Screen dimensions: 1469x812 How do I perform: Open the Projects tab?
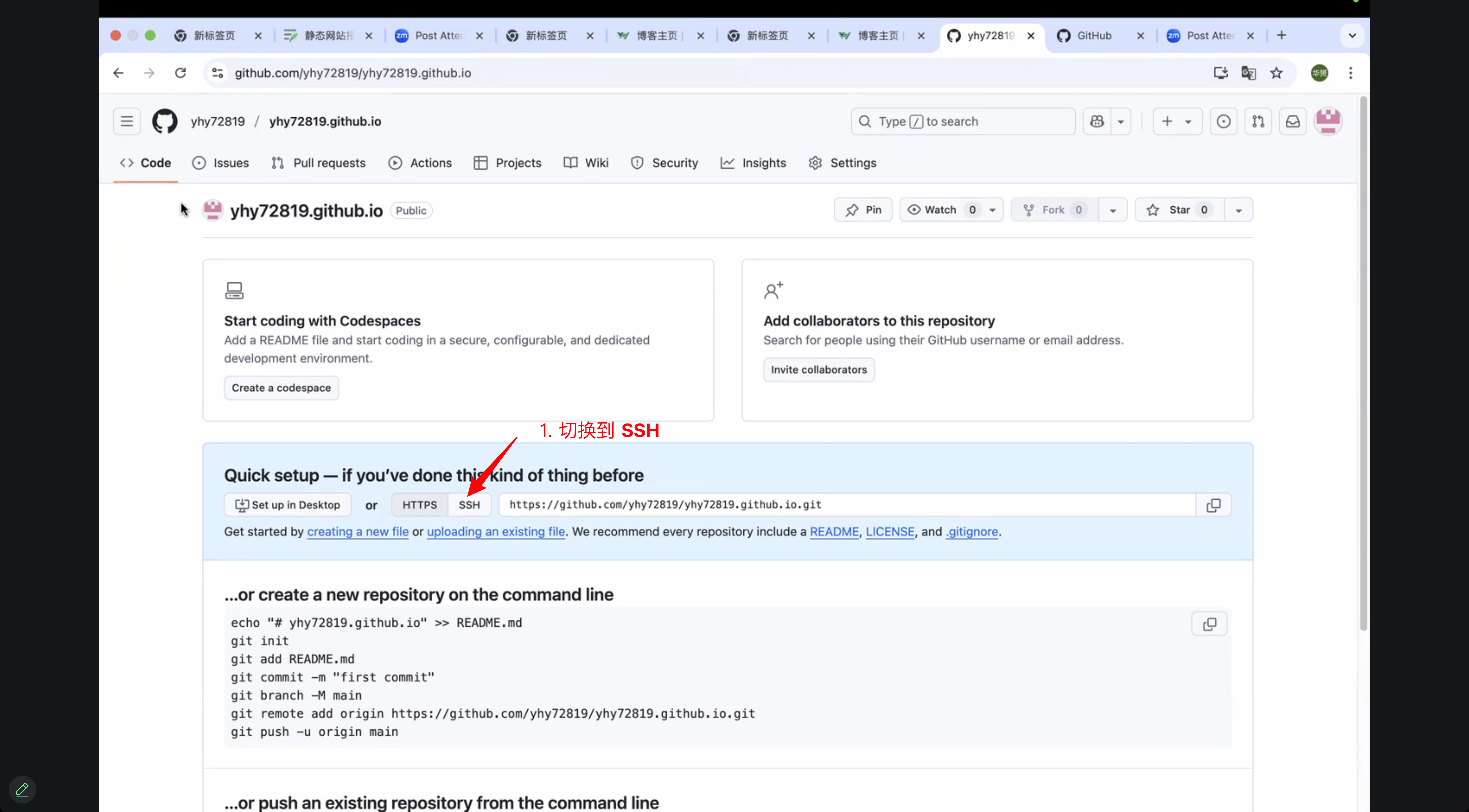[x=508, y=163]
